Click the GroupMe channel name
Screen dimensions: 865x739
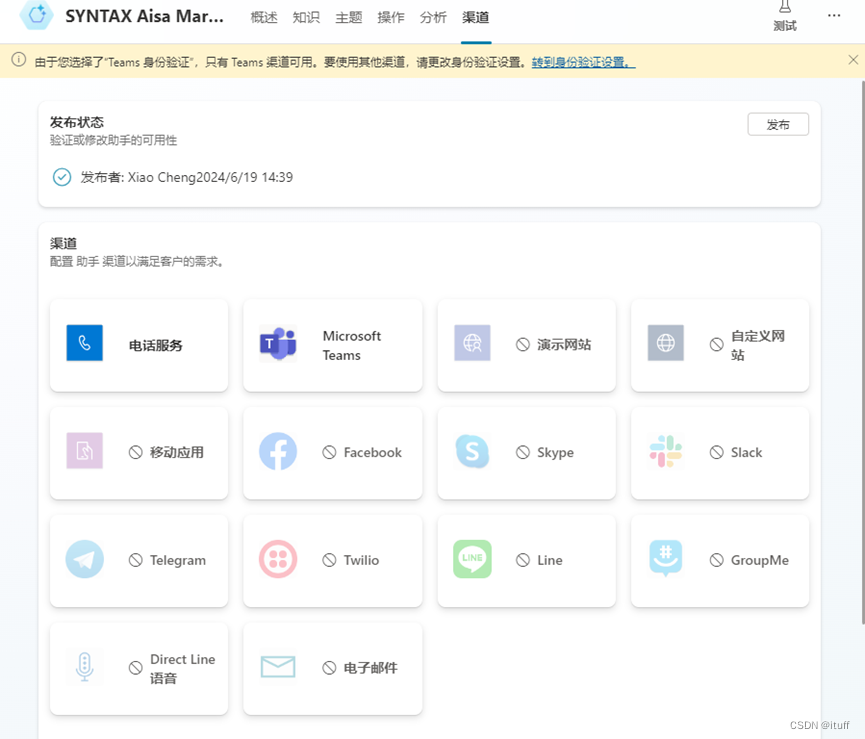(x=760, y=560)
